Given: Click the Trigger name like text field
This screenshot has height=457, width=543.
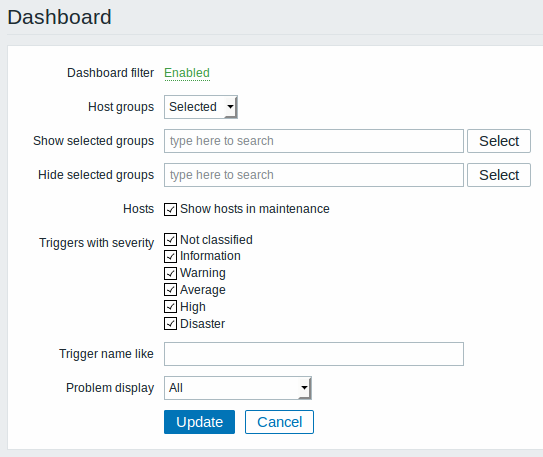Looking at the screenshot, I should pos(314,354).
